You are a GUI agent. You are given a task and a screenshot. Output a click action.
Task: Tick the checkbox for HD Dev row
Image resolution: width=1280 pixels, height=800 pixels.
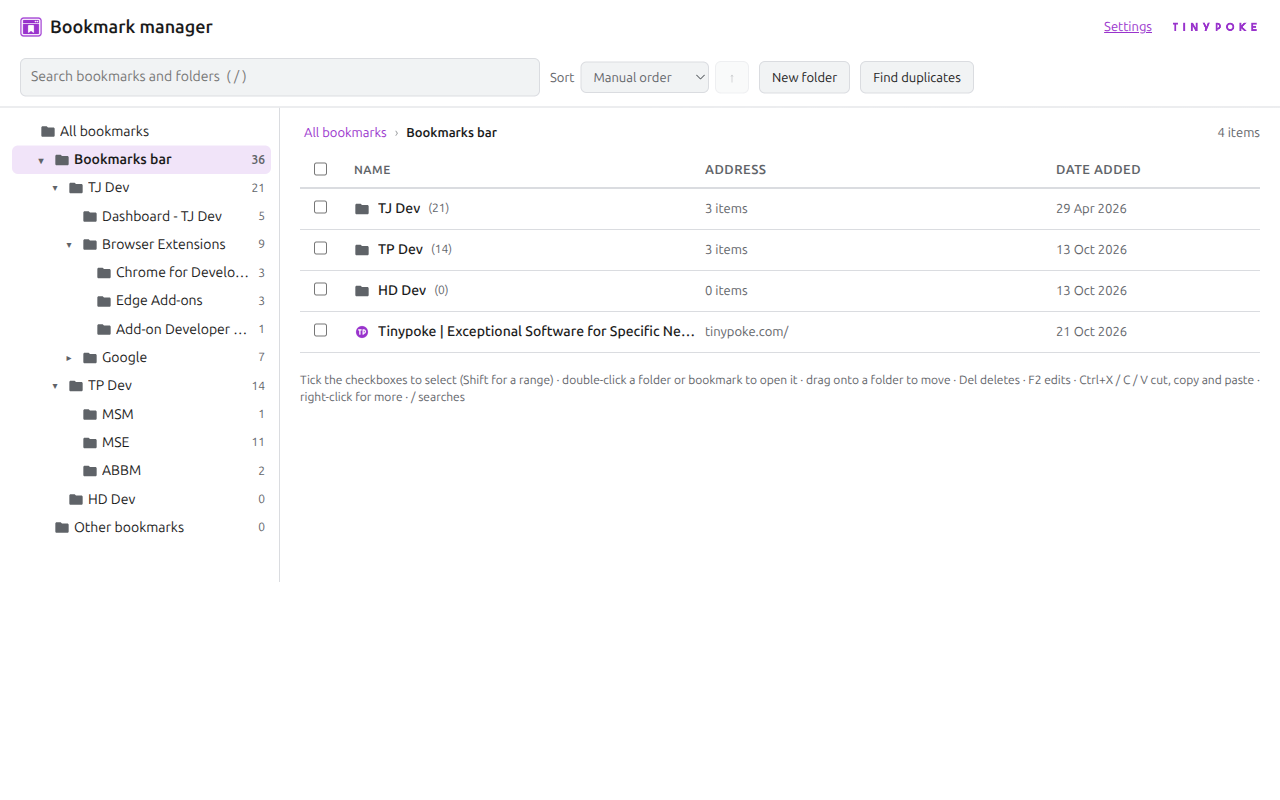click(x=321, y=289)
